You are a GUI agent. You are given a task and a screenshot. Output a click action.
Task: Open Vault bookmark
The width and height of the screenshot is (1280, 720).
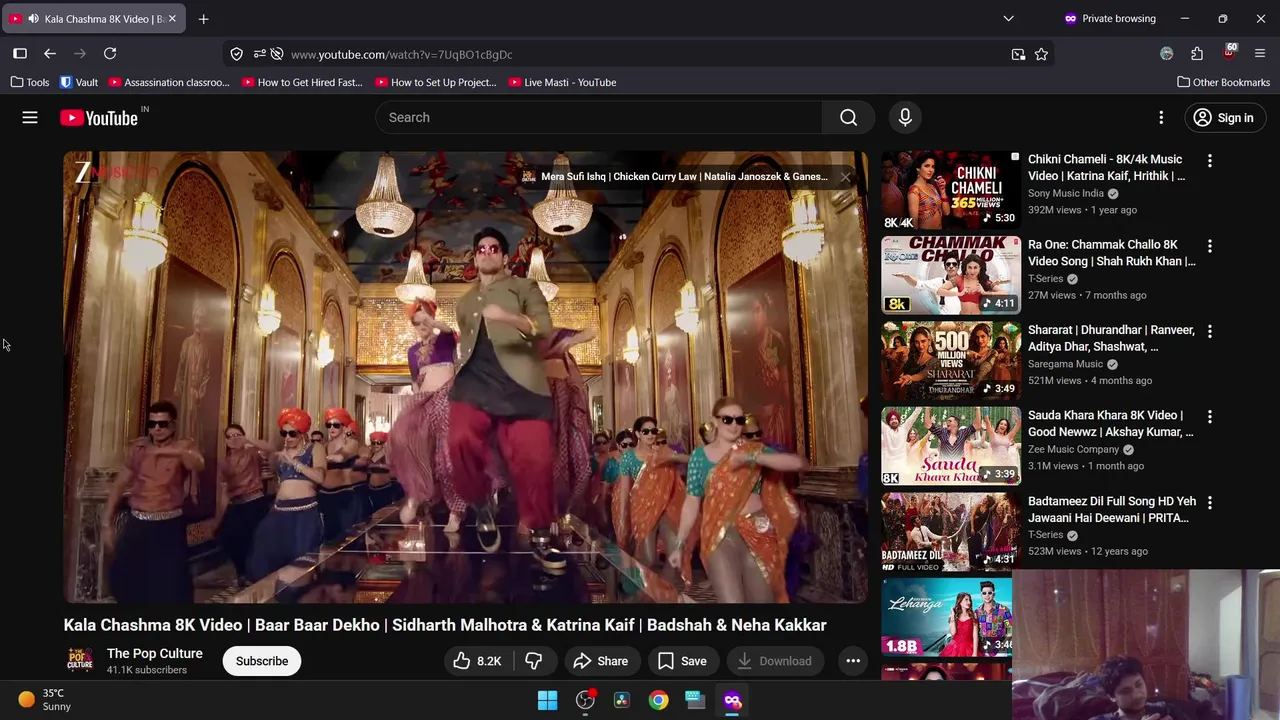click(79, 83)
